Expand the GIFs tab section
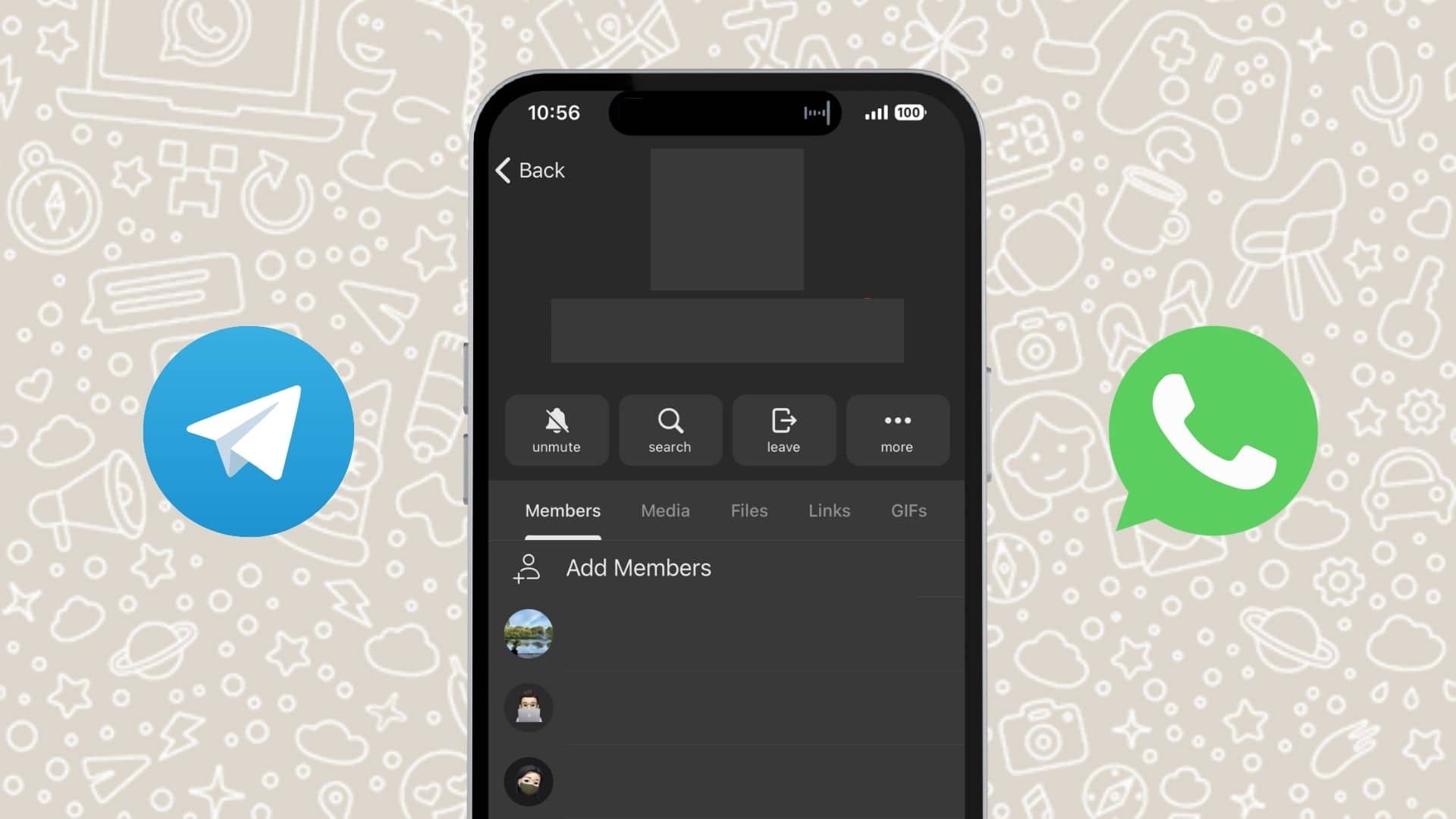Screen dimensions: 1456x819 [909, 511]
